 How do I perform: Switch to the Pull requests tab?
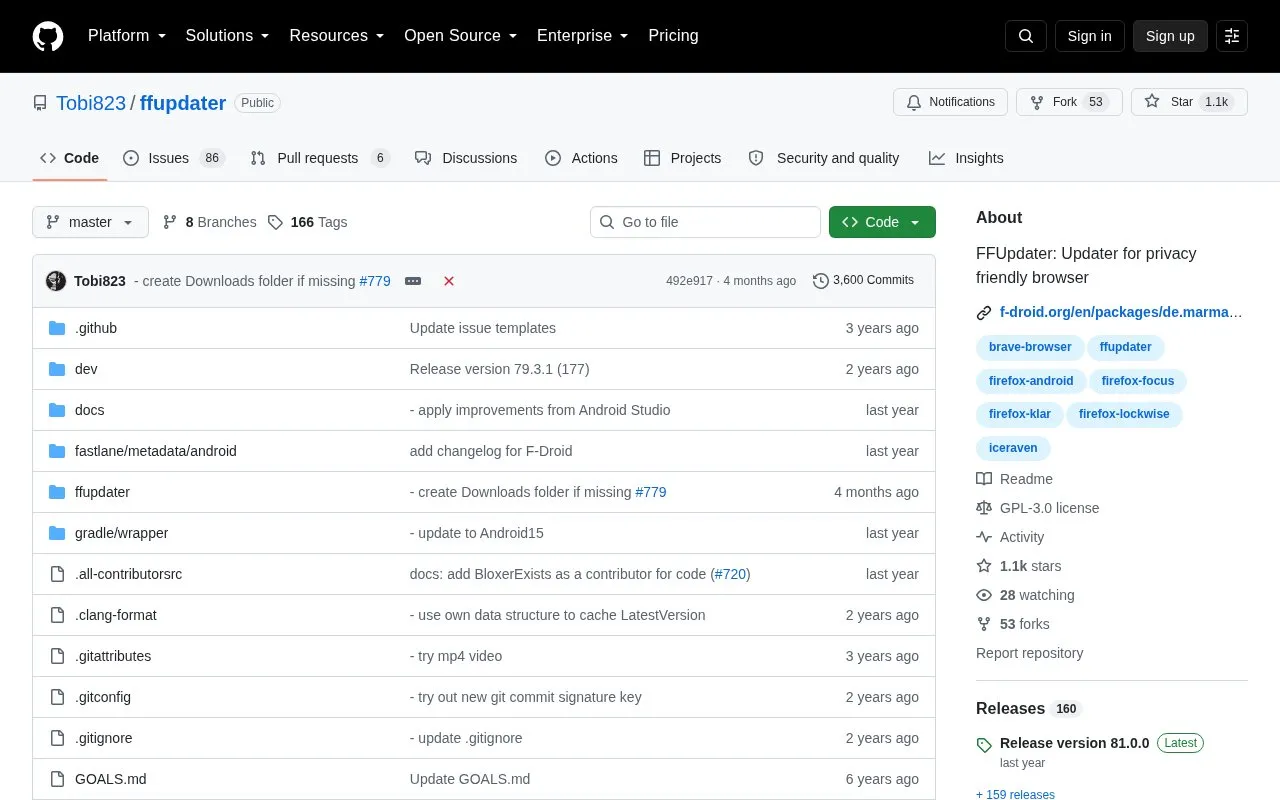pyautogui.click(x=320, y=158)
